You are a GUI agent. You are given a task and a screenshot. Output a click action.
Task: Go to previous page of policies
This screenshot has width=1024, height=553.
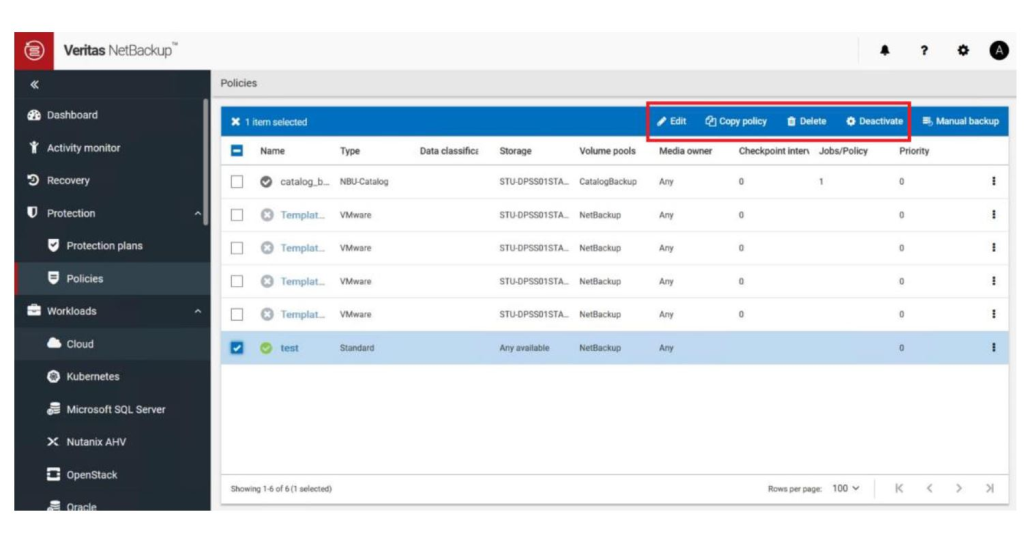(x=929, y=488)
